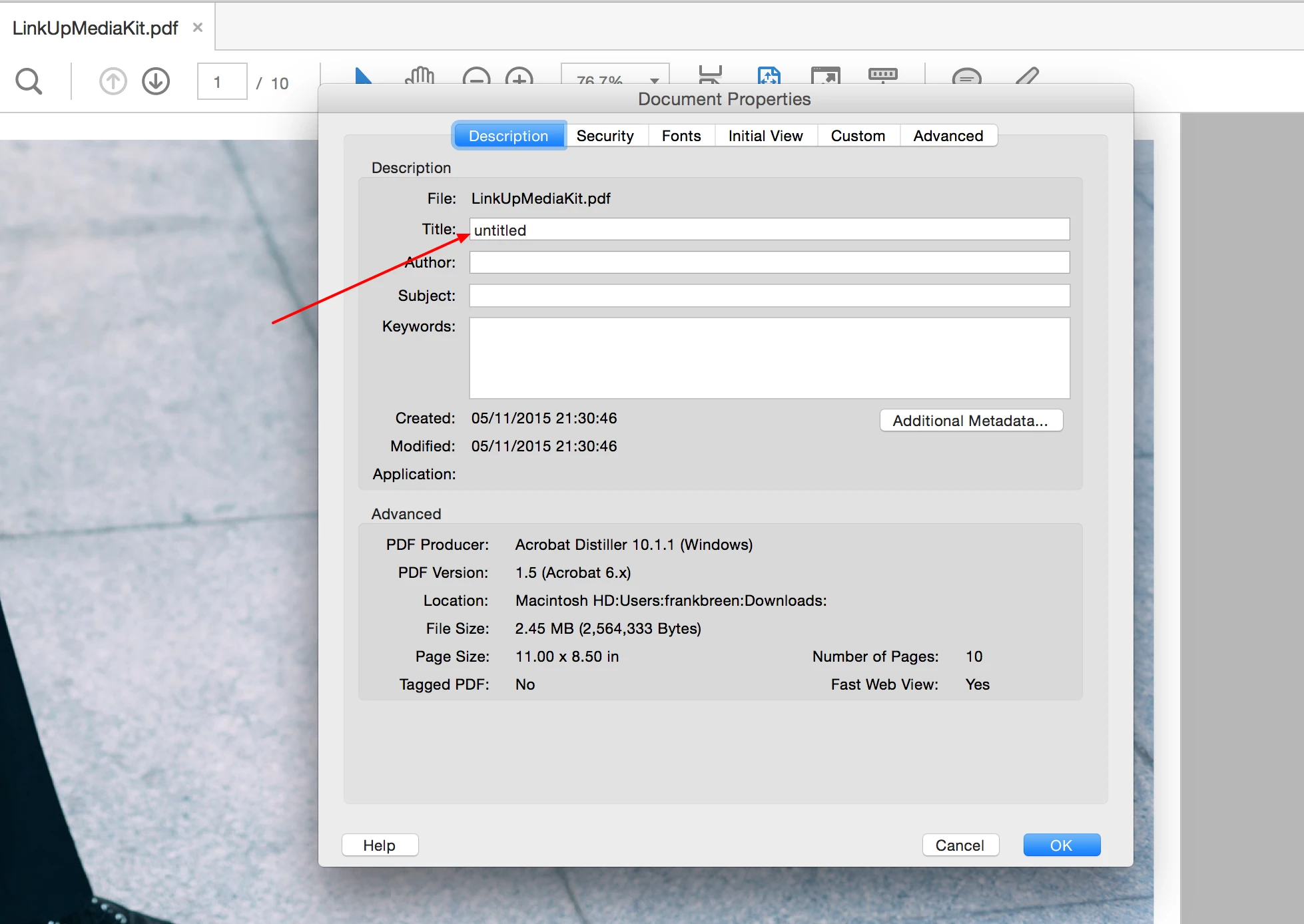Click the Cancel button
Viewport: 1304px width, 924px height.
960,845
